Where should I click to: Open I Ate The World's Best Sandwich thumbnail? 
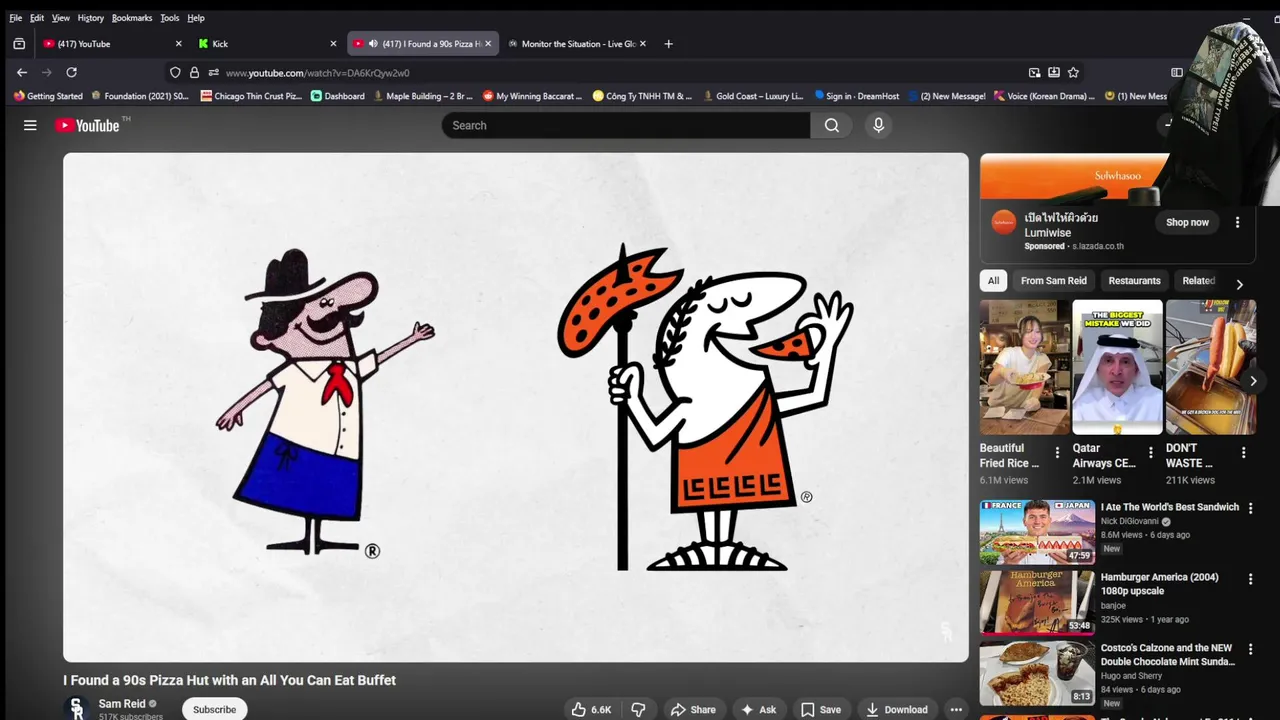[x=1037, y=531]
